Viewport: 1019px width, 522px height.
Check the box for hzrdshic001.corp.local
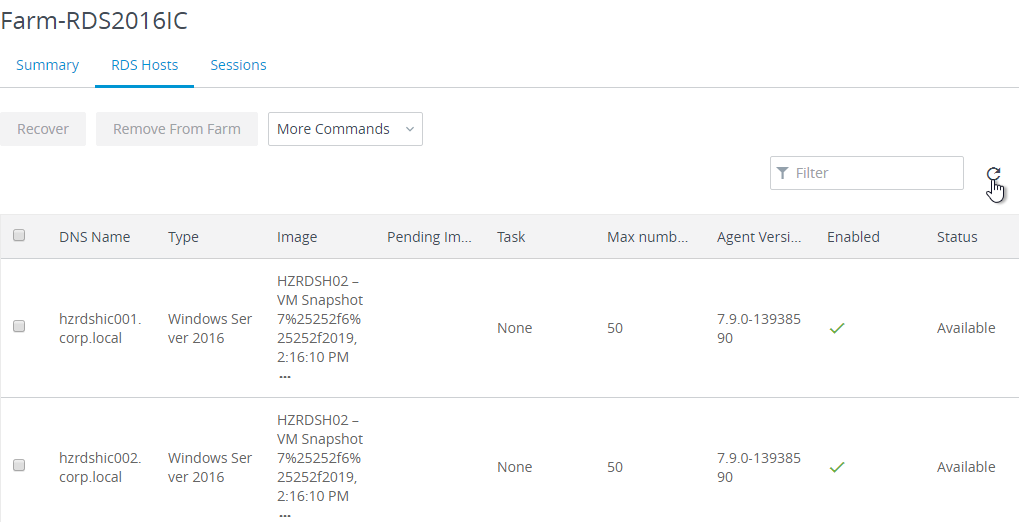(x=19, y=326)
